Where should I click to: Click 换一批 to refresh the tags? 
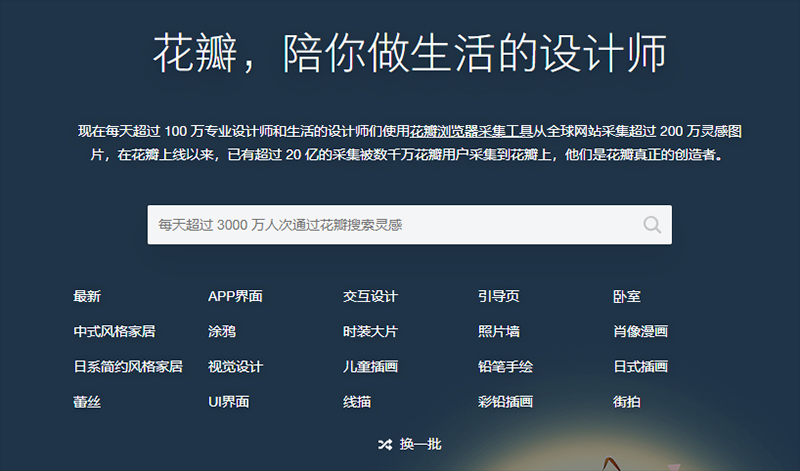[420, 444]
